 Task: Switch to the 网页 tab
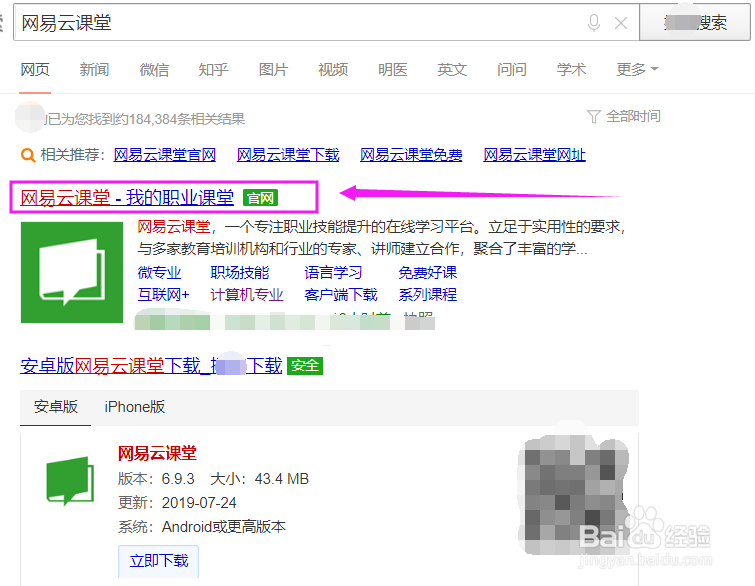(35, 70)
